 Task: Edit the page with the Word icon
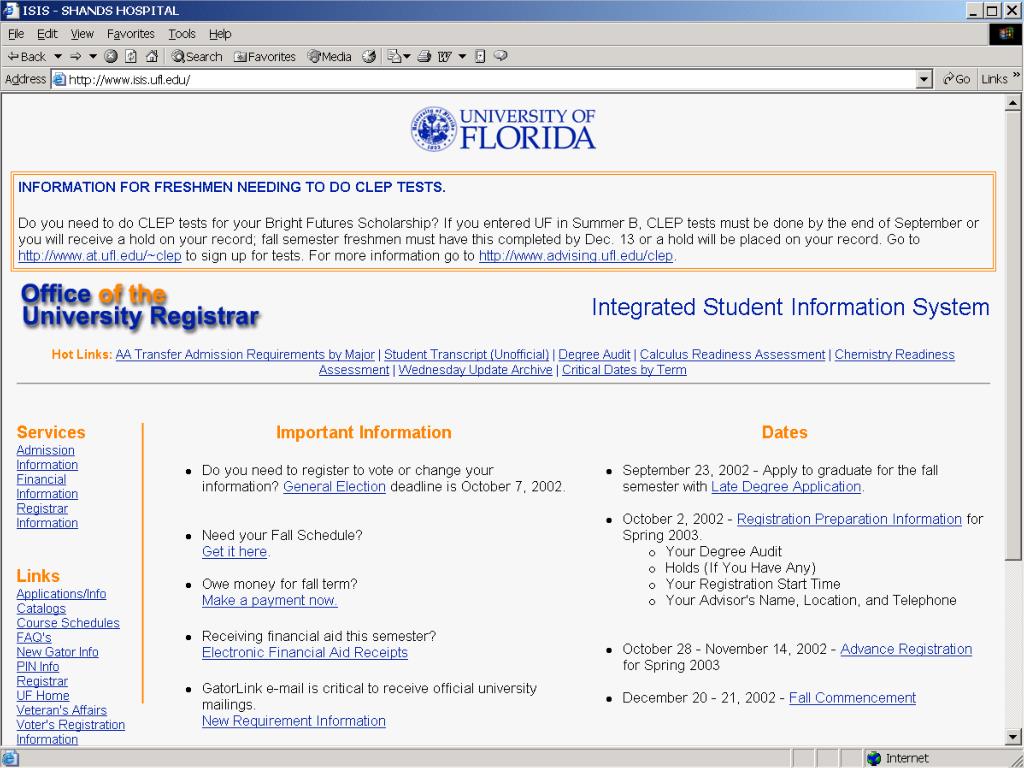coord(445,57)
